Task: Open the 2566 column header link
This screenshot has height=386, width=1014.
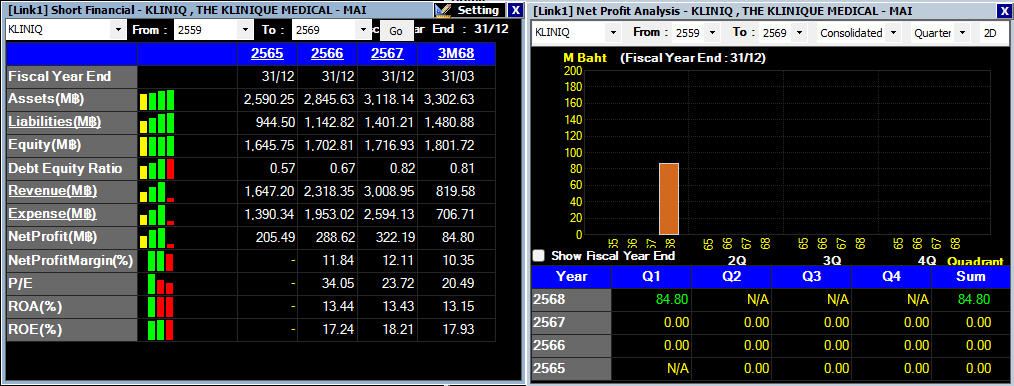Action: click(327, 54)
